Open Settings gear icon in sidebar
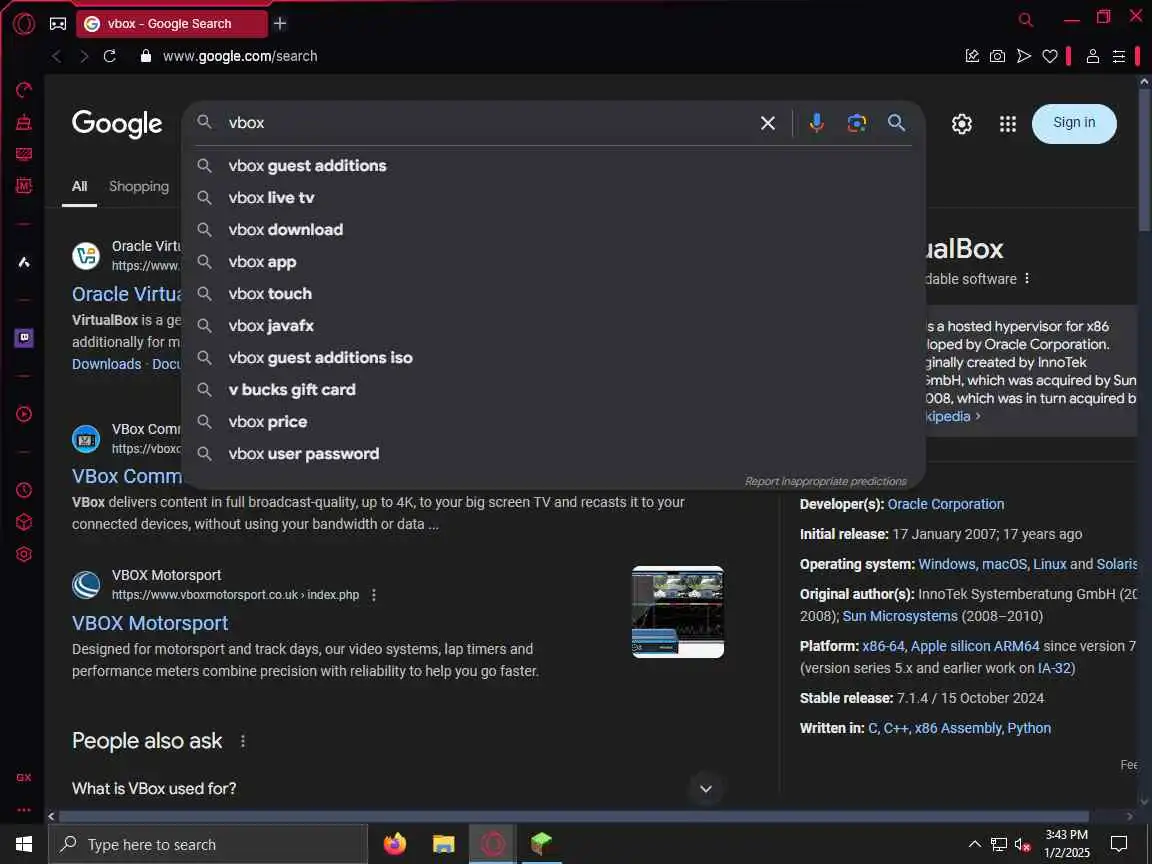The height and width of the screenshot is (864, 1152). [24, 555]
